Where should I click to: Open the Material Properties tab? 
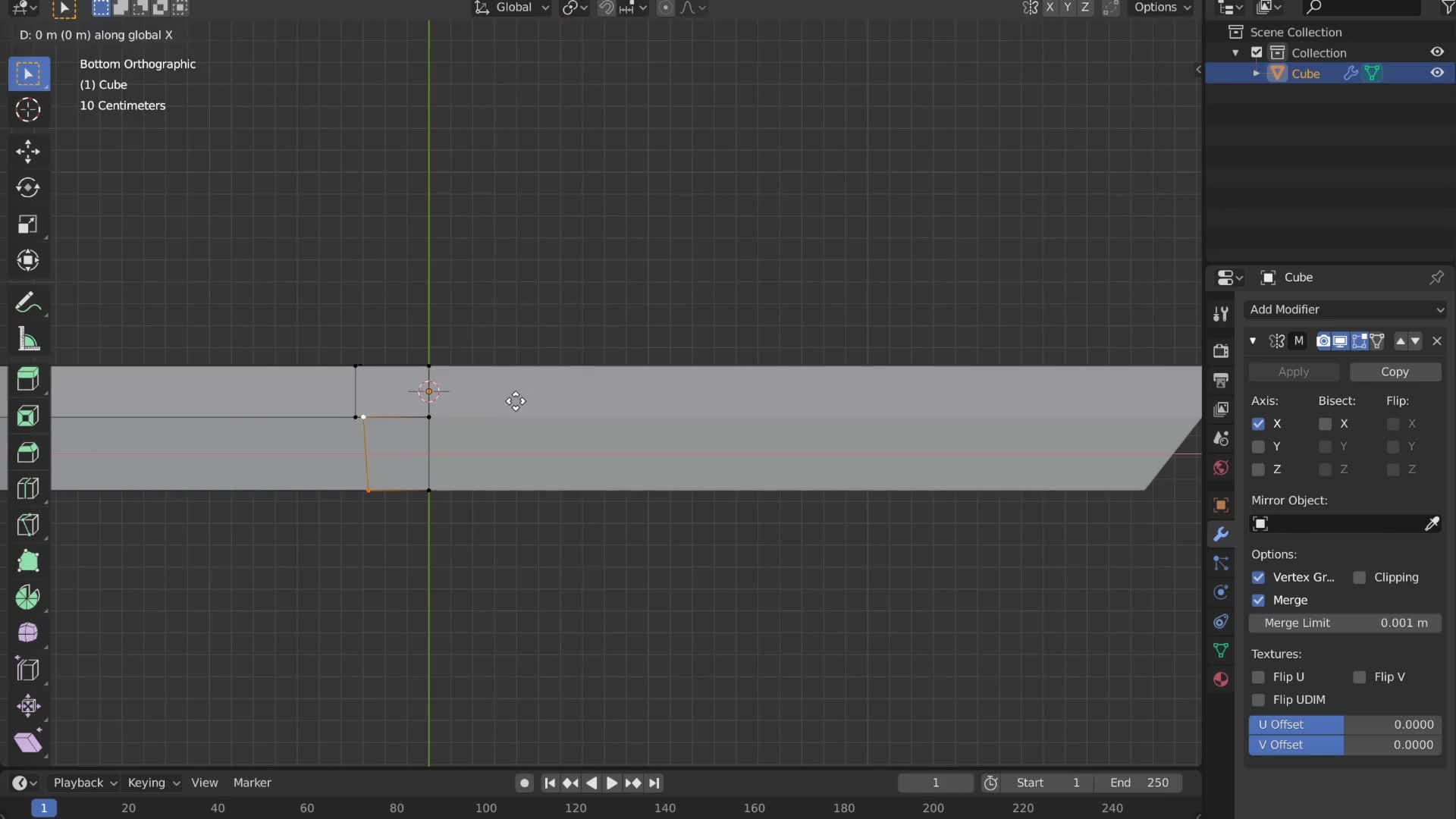[1221, 679]
